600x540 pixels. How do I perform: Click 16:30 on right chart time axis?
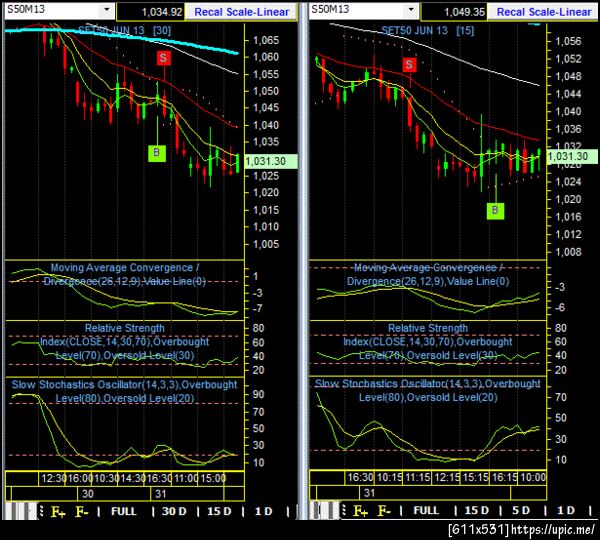coord(360,478)
